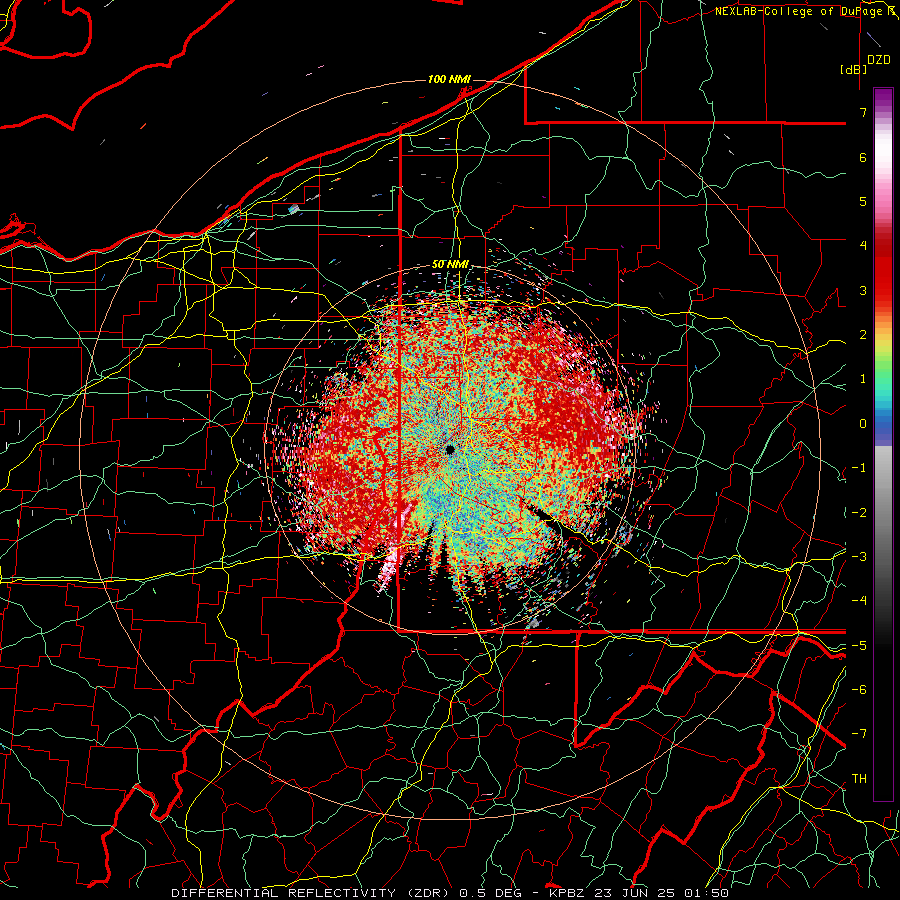Screen dimensions: 900x900
Task: Click the red segment of the color bar
Action: tap(883, 270)
